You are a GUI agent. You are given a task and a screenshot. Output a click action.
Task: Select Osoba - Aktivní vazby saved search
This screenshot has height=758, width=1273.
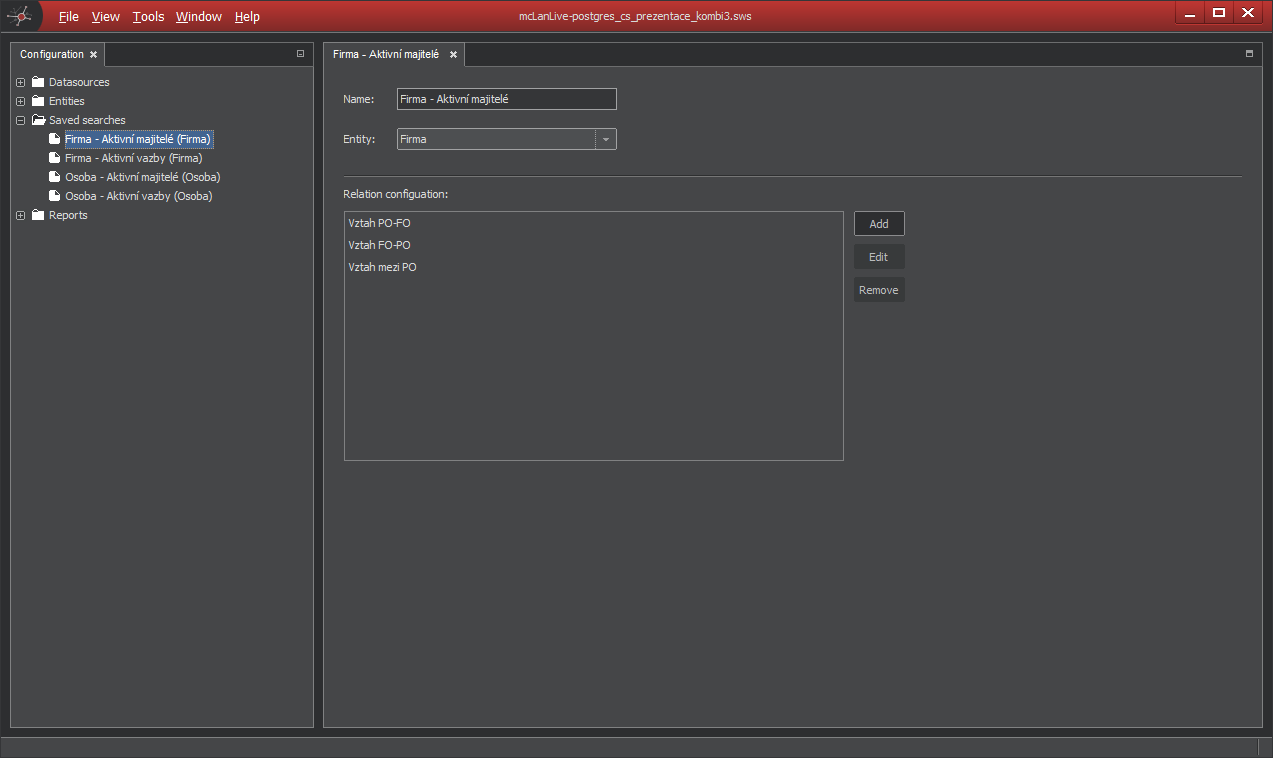click(138, 196)
